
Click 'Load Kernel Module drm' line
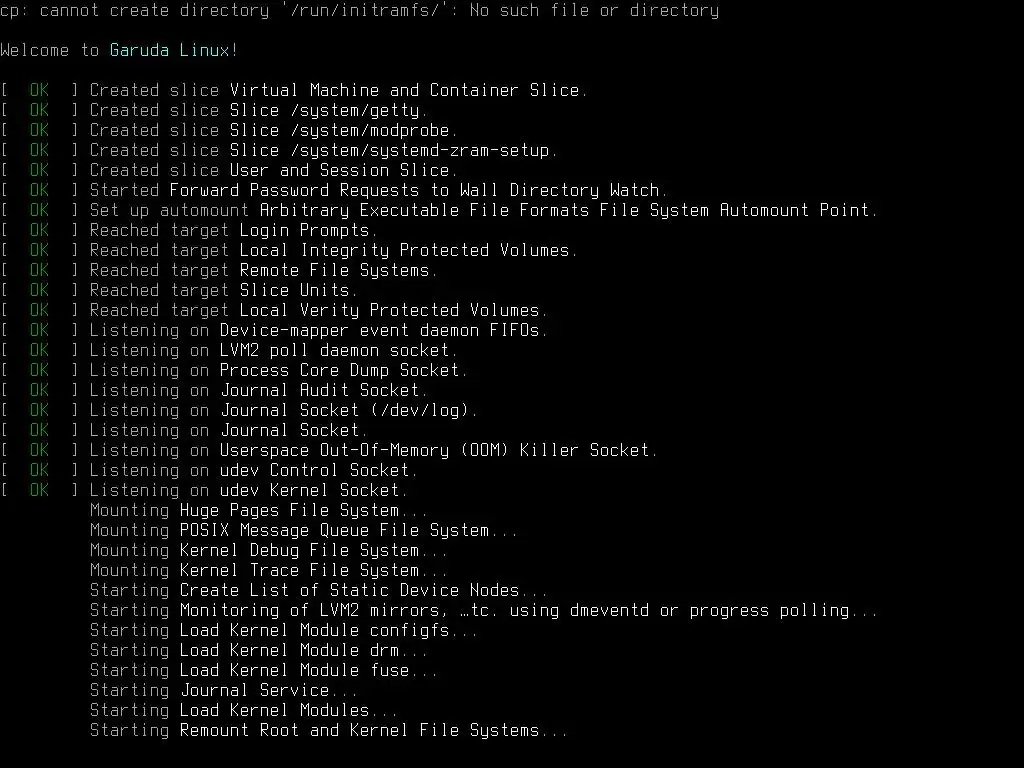(259, 650)
